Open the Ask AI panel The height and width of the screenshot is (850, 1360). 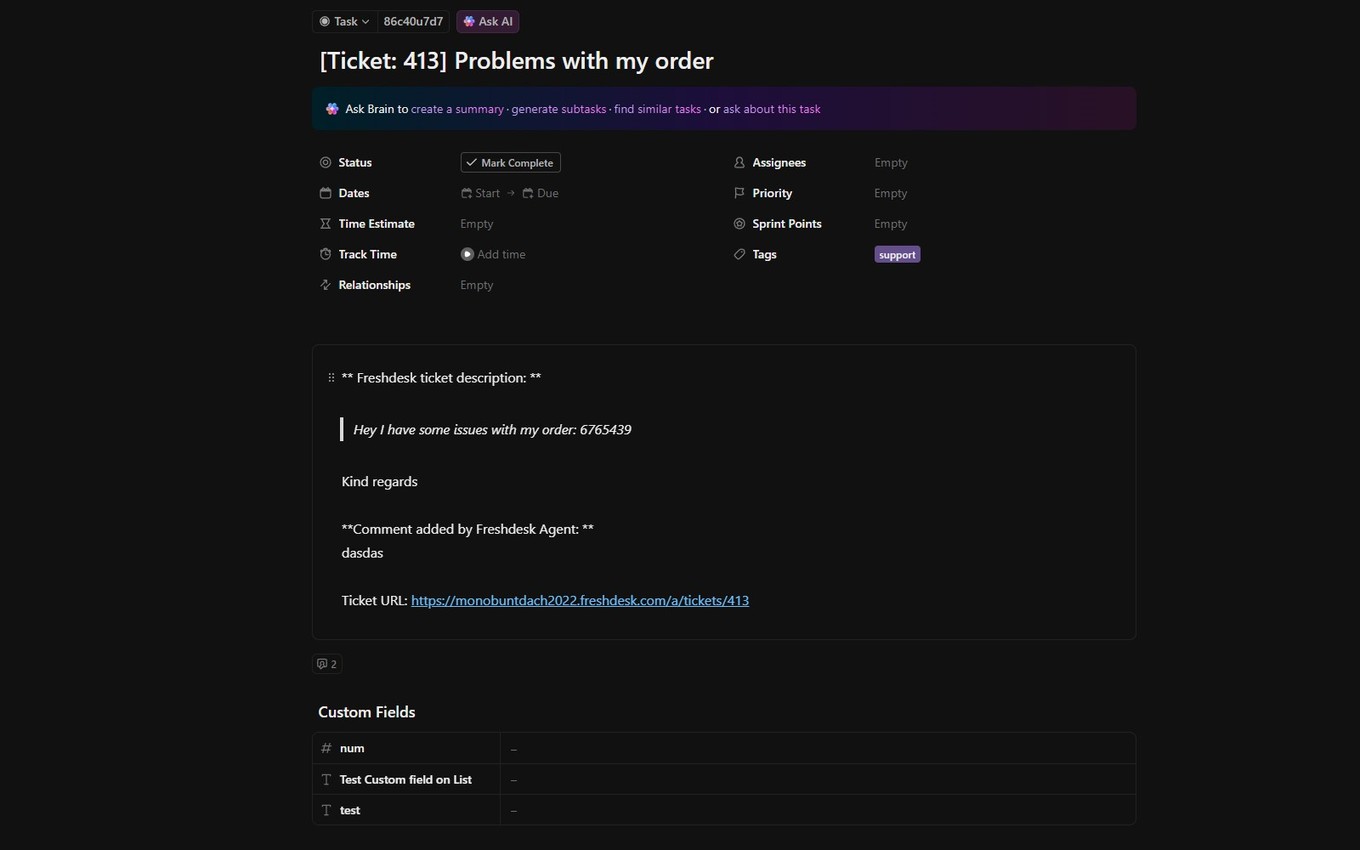click(x=488, y=21)
